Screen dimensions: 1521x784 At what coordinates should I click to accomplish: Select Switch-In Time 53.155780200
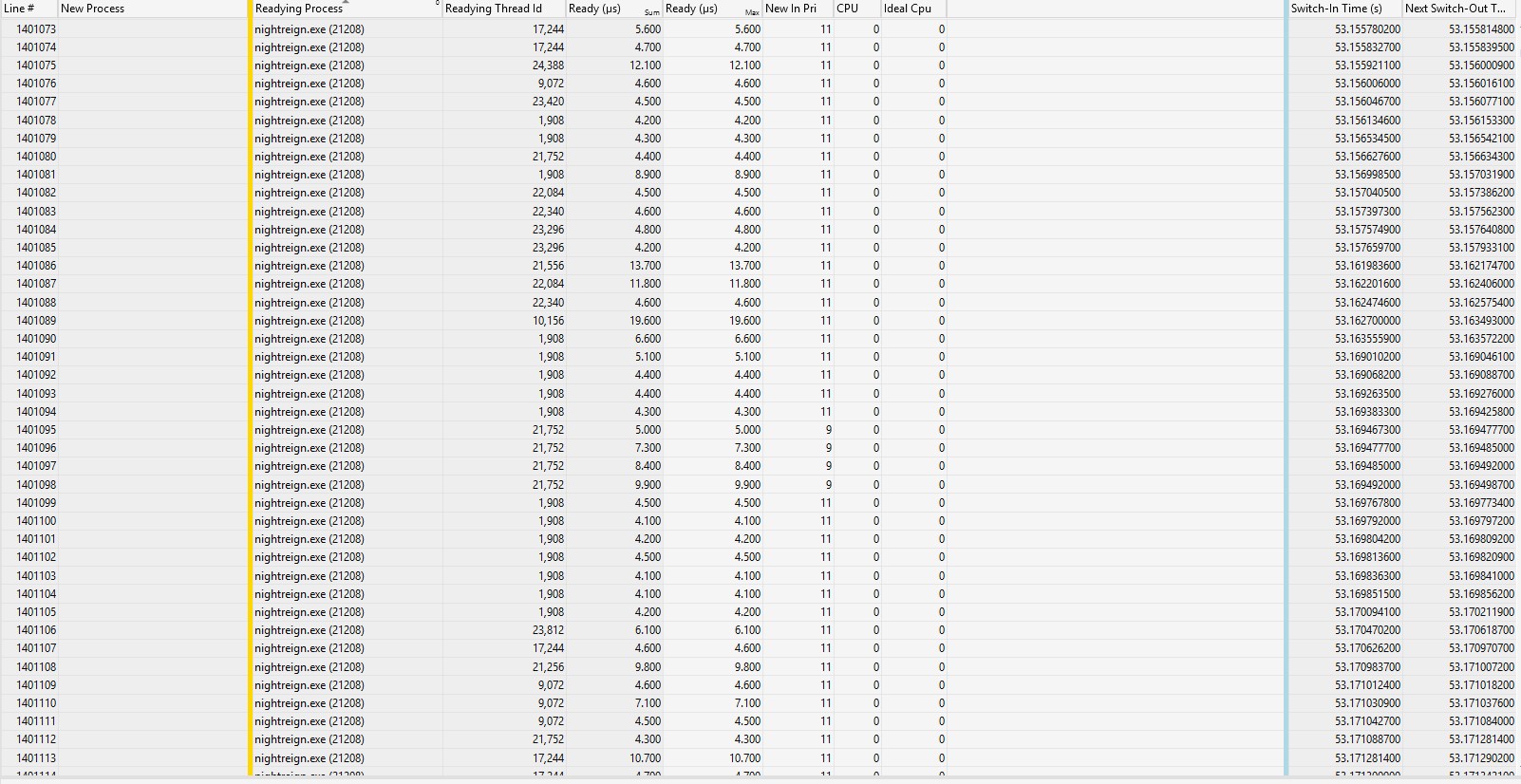pyautogui.click(x=1367, y=29)
